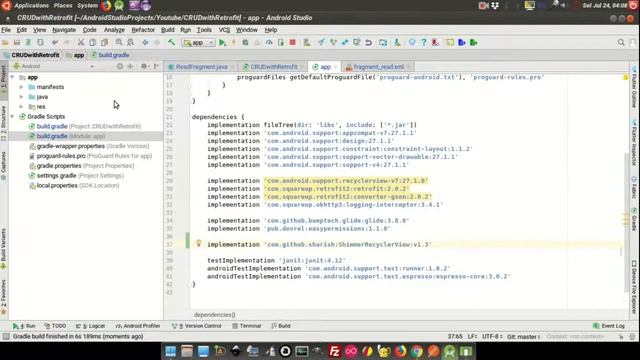Open the Build tool window button
The height and width of the screenshot is (360, 640).
(x=281, y=326)
